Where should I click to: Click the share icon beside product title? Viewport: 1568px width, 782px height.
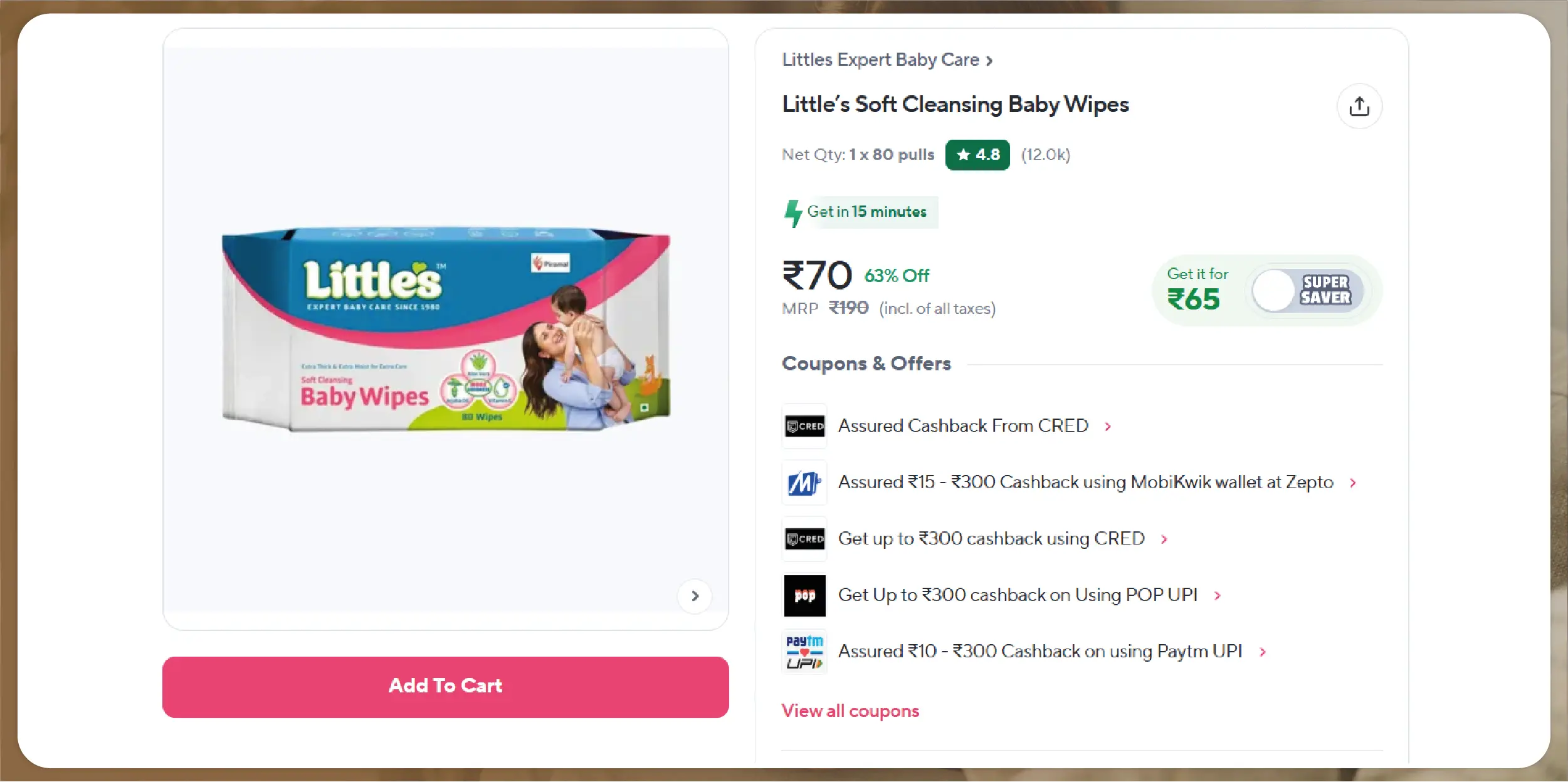pos(1359,107)
